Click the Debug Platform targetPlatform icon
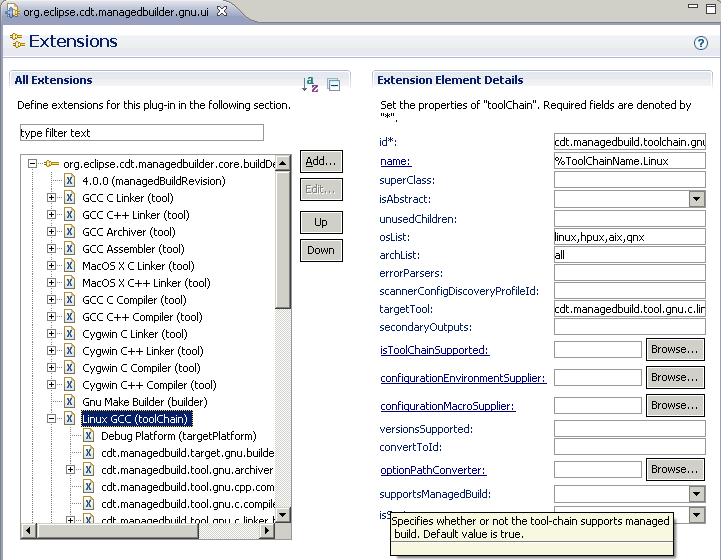This screenshot has height=560, width=721. pos(88,436)
